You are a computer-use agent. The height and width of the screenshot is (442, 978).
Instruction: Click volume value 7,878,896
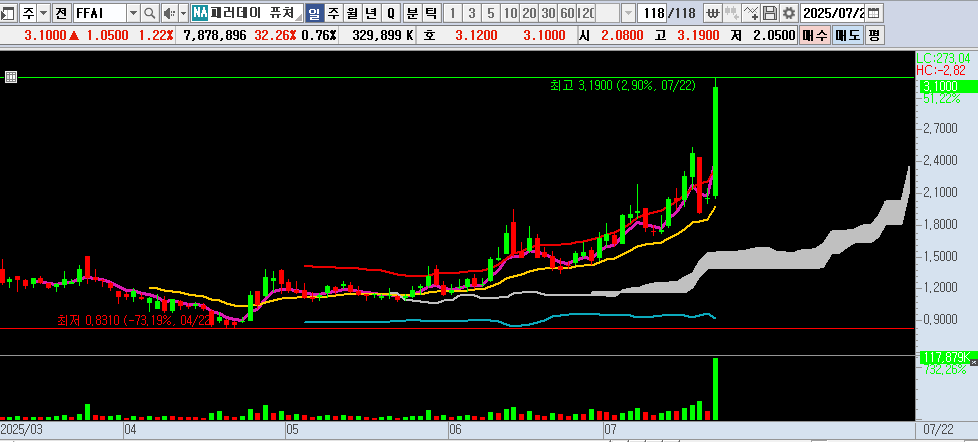[215, 36]
